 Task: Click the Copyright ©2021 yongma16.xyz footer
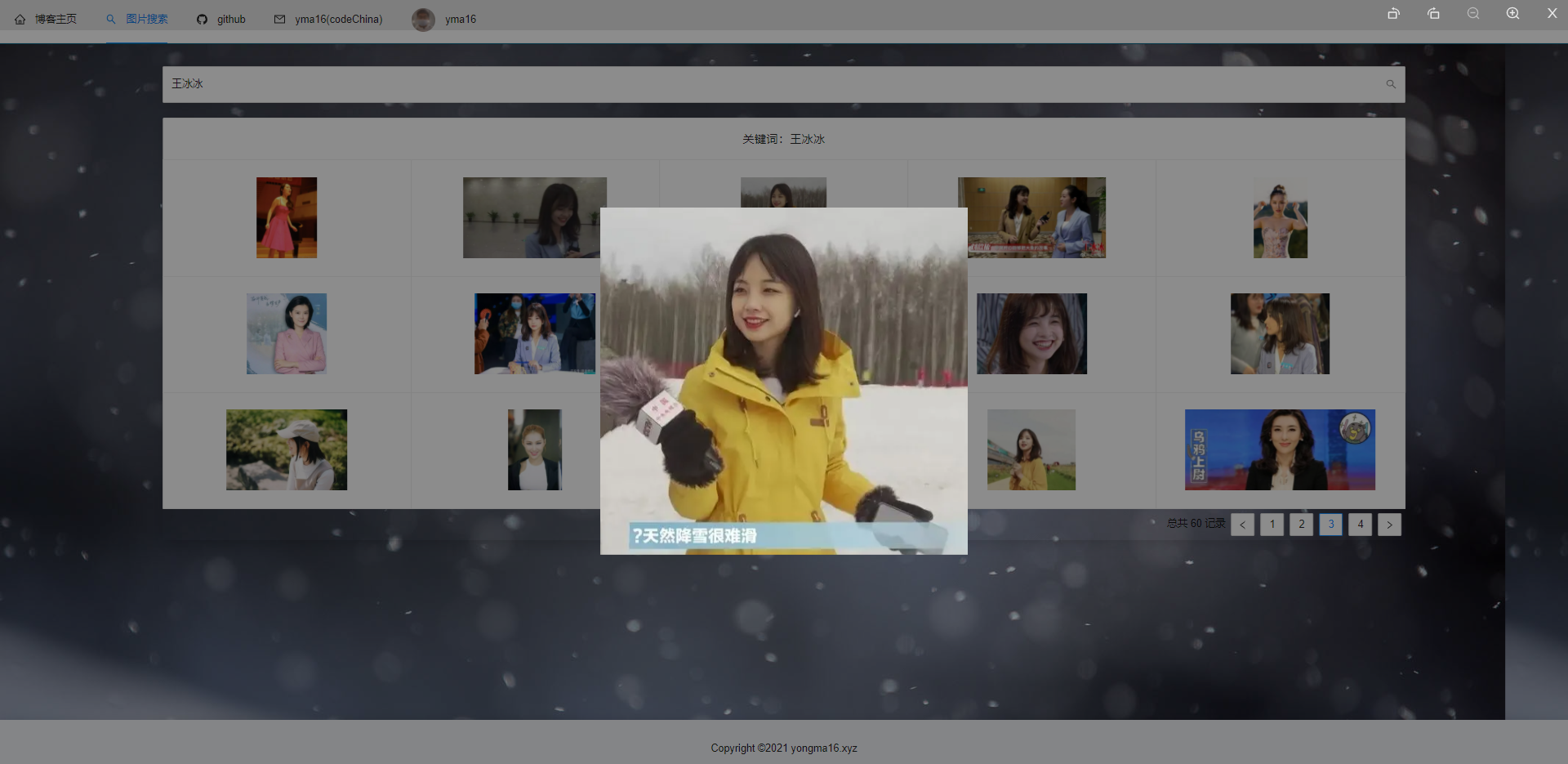tap(784, 748)
